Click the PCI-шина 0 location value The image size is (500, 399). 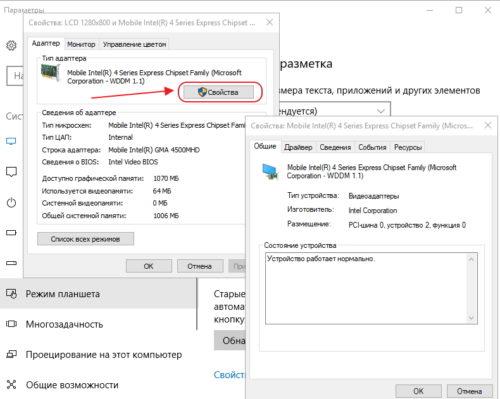[407, 225]
